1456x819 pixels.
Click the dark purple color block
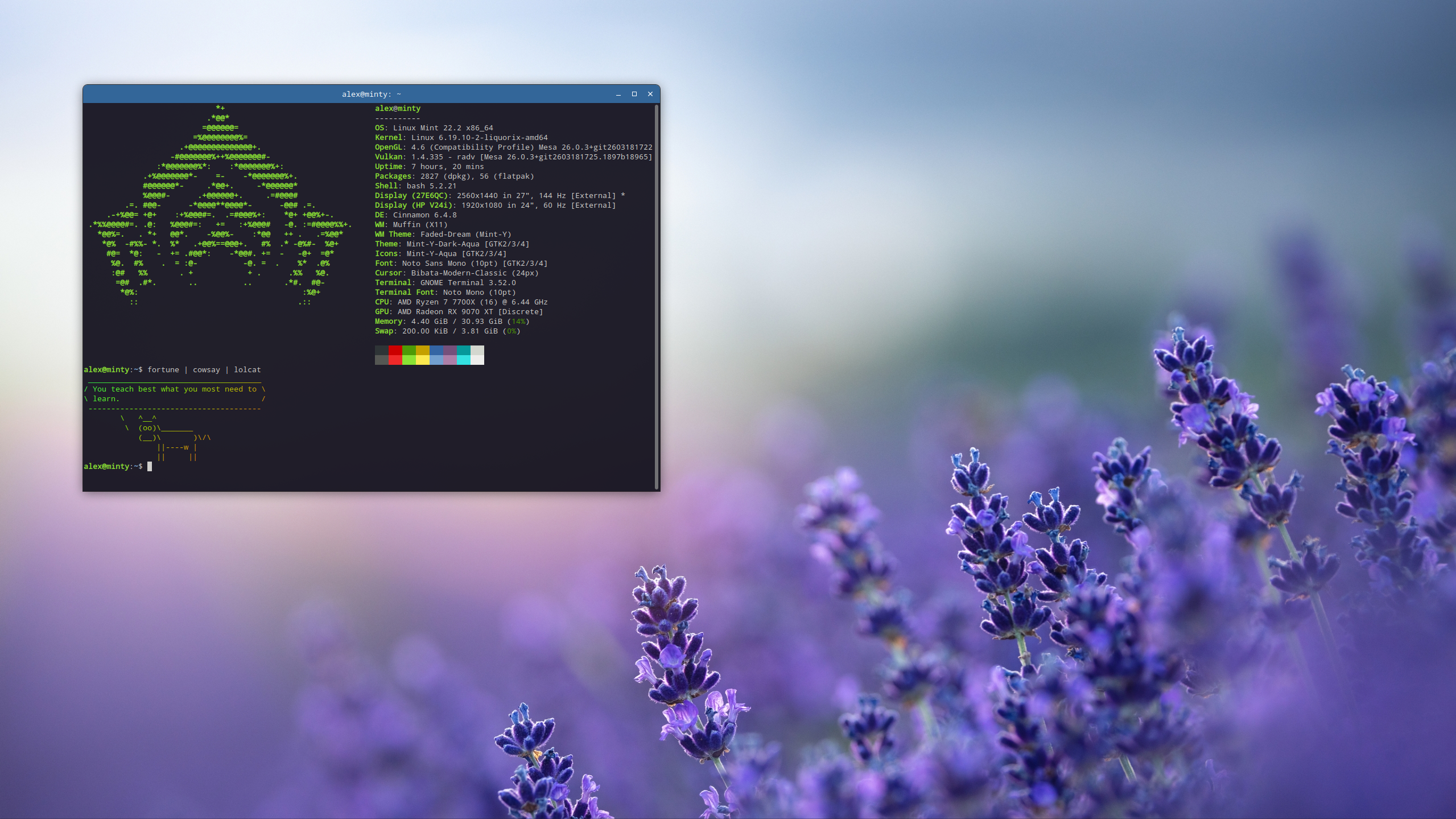pos(449,350)
